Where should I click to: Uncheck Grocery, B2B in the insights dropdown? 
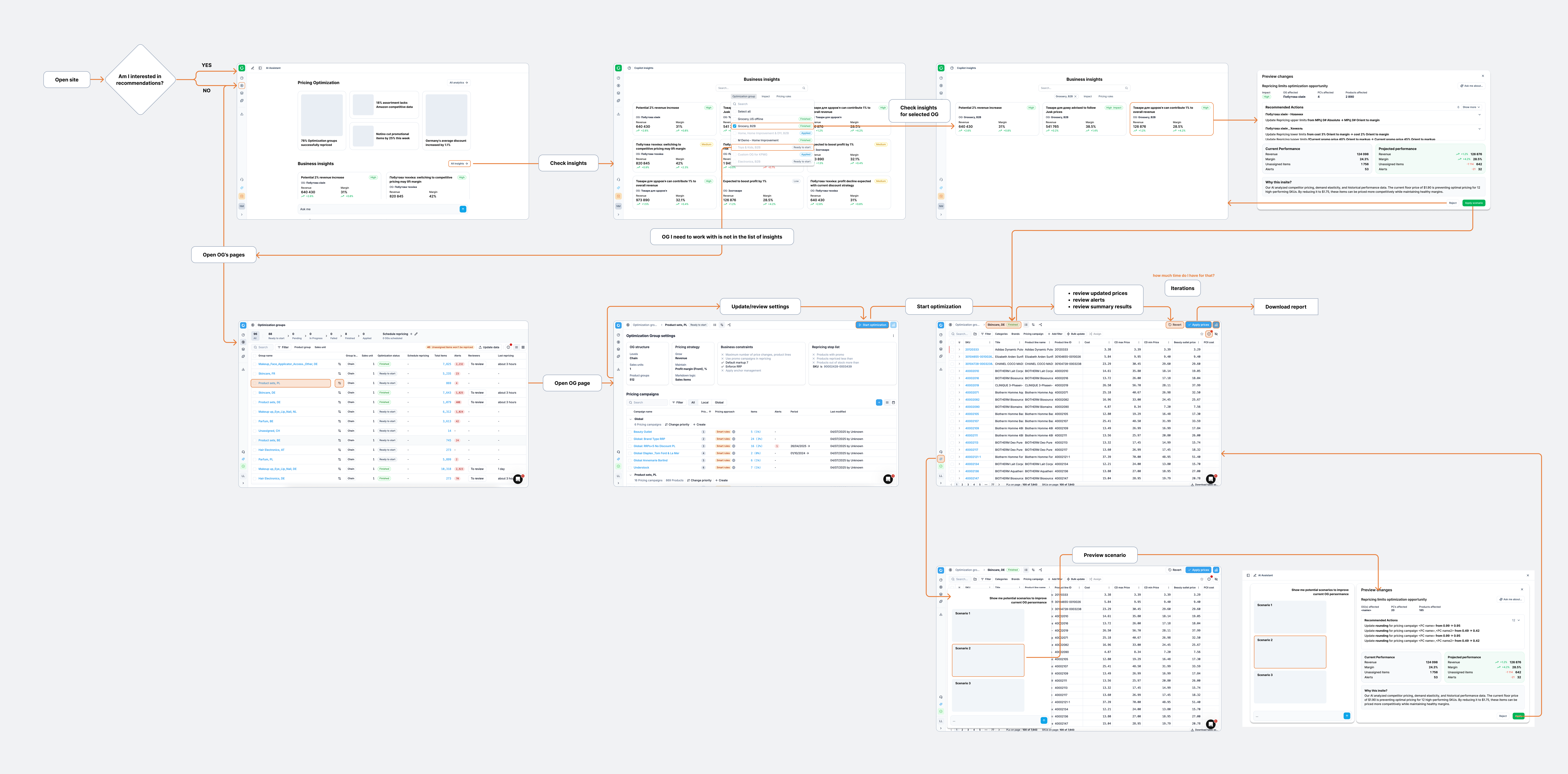click(735, 126)
